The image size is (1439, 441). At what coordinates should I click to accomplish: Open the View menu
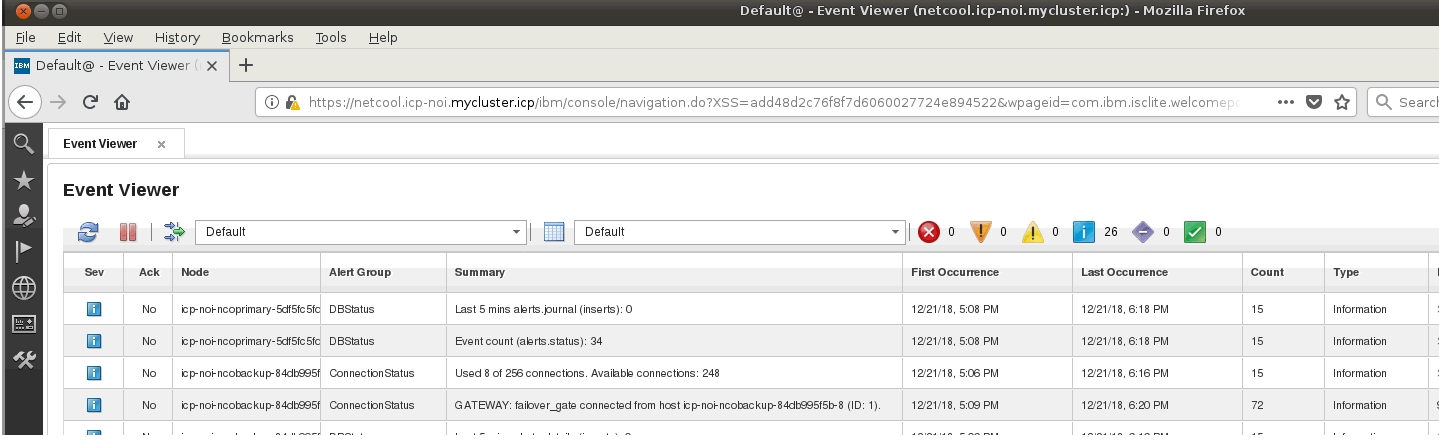[x=118, y=37]
